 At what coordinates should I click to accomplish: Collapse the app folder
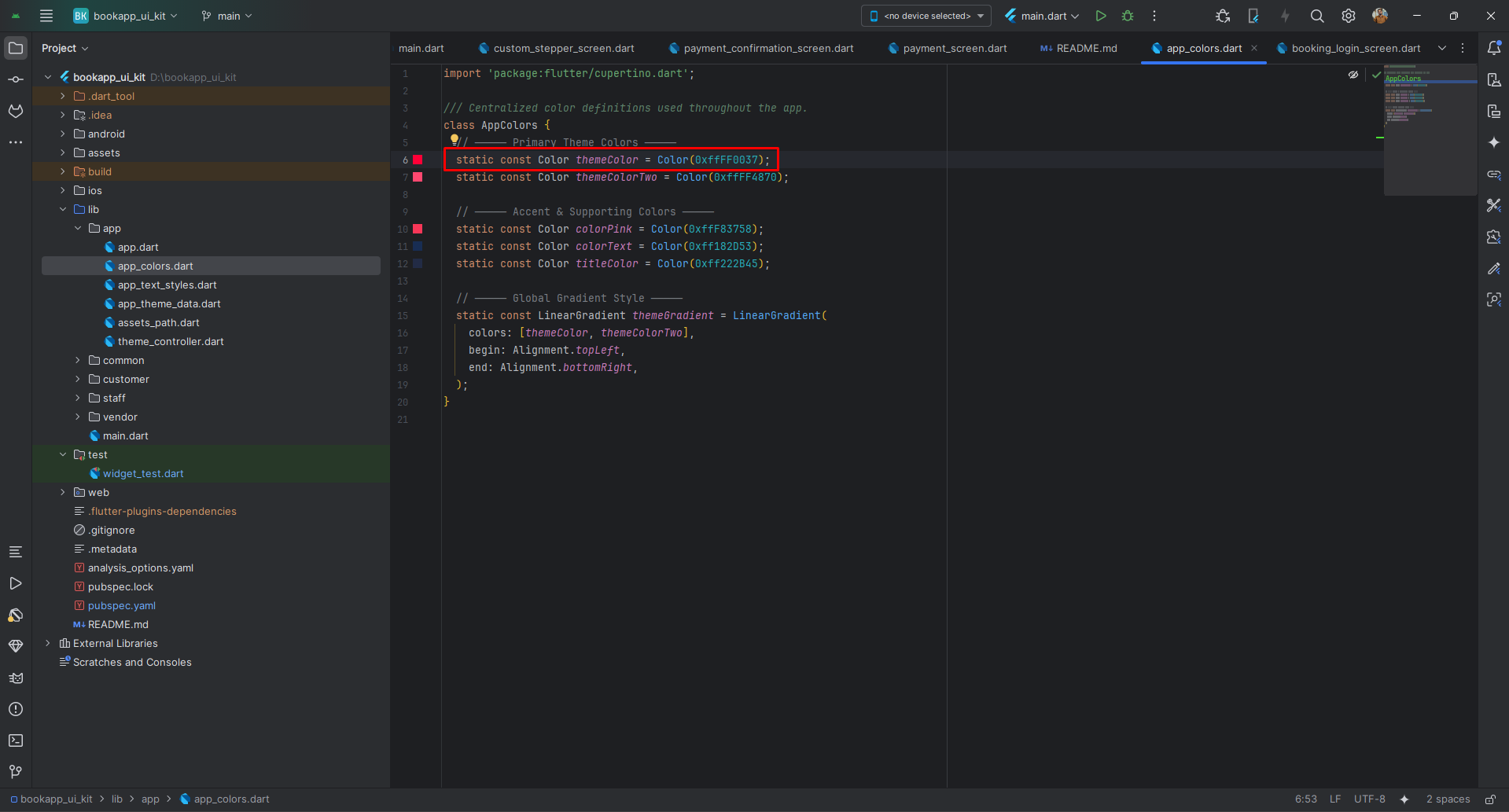pyautogui.click(x=78, y=228)
